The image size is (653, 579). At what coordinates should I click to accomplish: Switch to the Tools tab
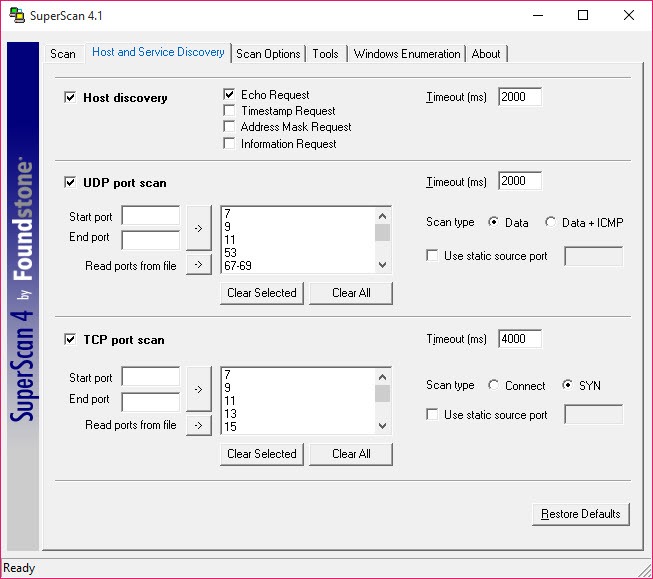tap(326, 54)
